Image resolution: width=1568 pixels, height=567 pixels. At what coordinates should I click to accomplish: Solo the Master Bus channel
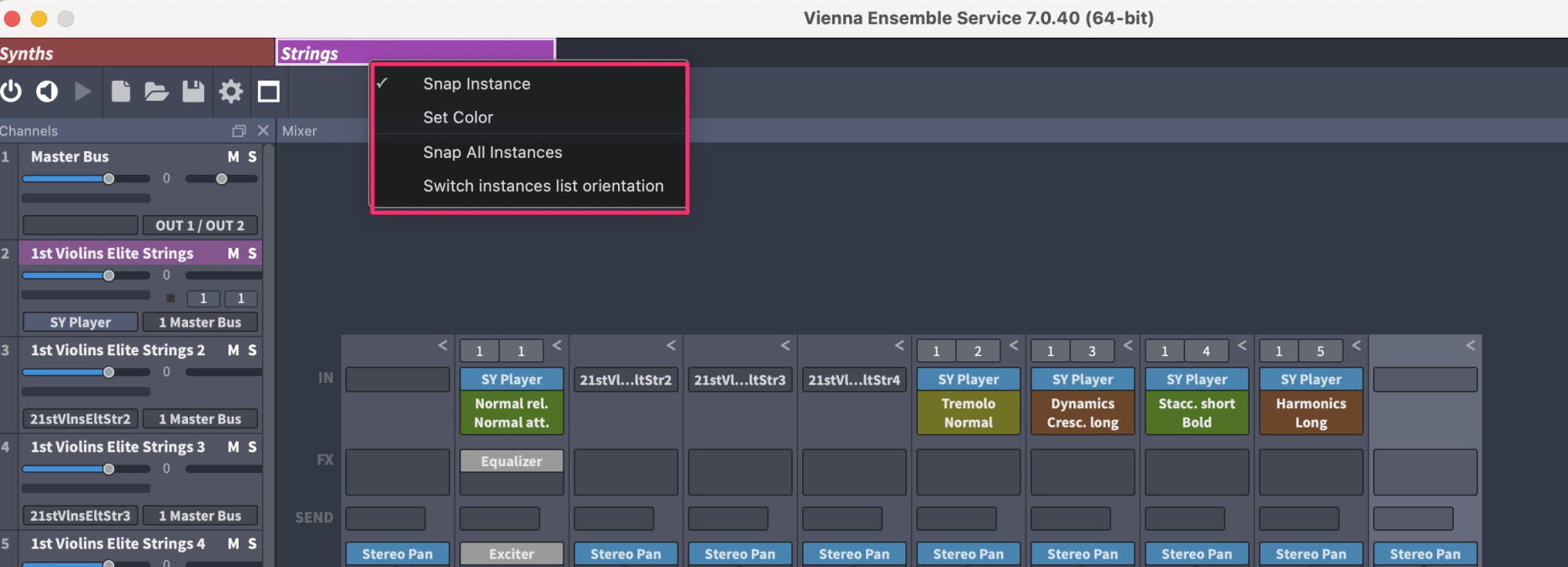pos(252,157)
